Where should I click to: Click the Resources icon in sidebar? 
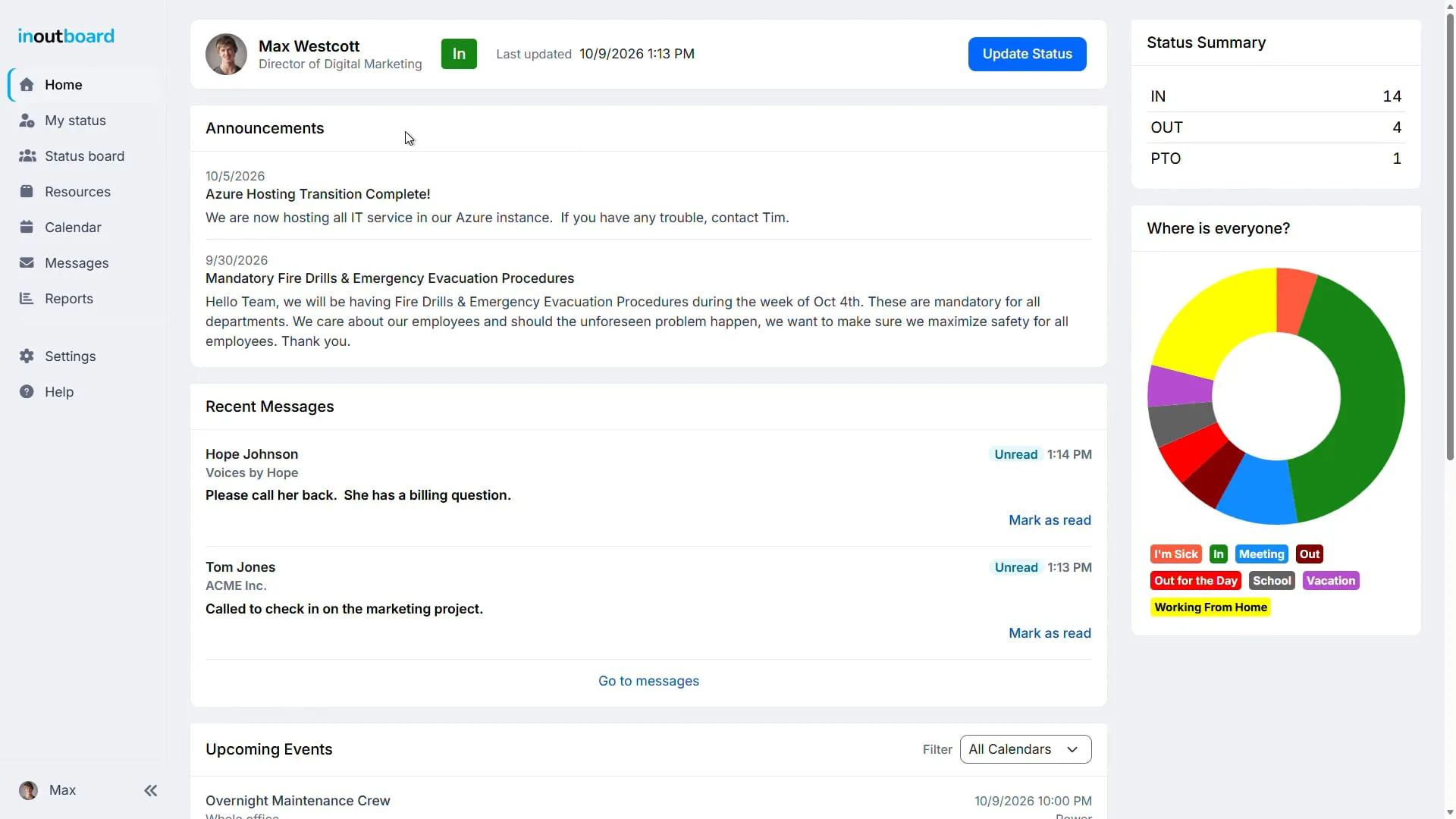click(x=27, y=192)
